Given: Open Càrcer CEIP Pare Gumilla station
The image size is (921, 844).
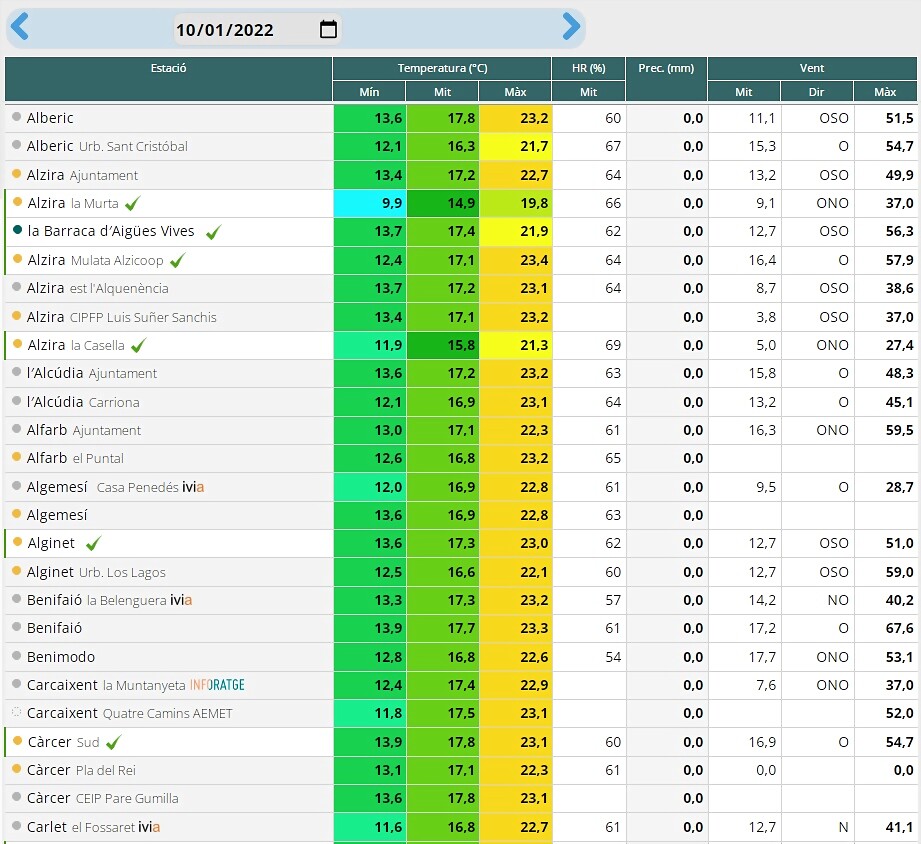Looking at the screenshot, I should [x=461, y=799].
